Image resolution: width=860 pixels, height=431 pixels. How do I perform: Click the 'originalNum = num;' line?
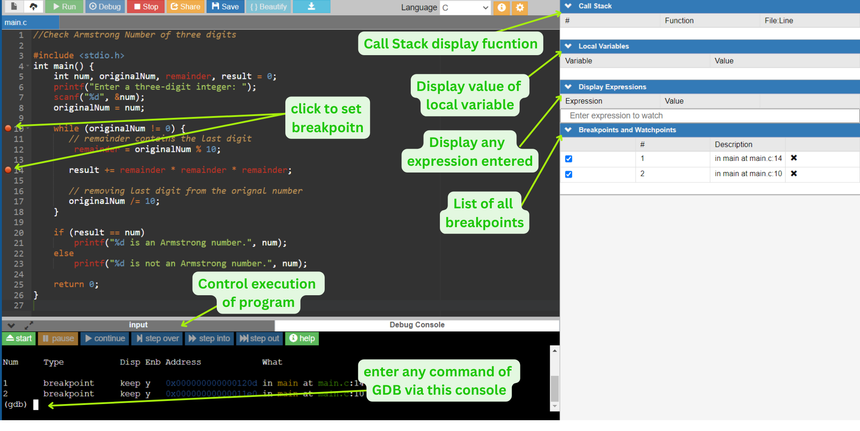(x=99, y=107)
